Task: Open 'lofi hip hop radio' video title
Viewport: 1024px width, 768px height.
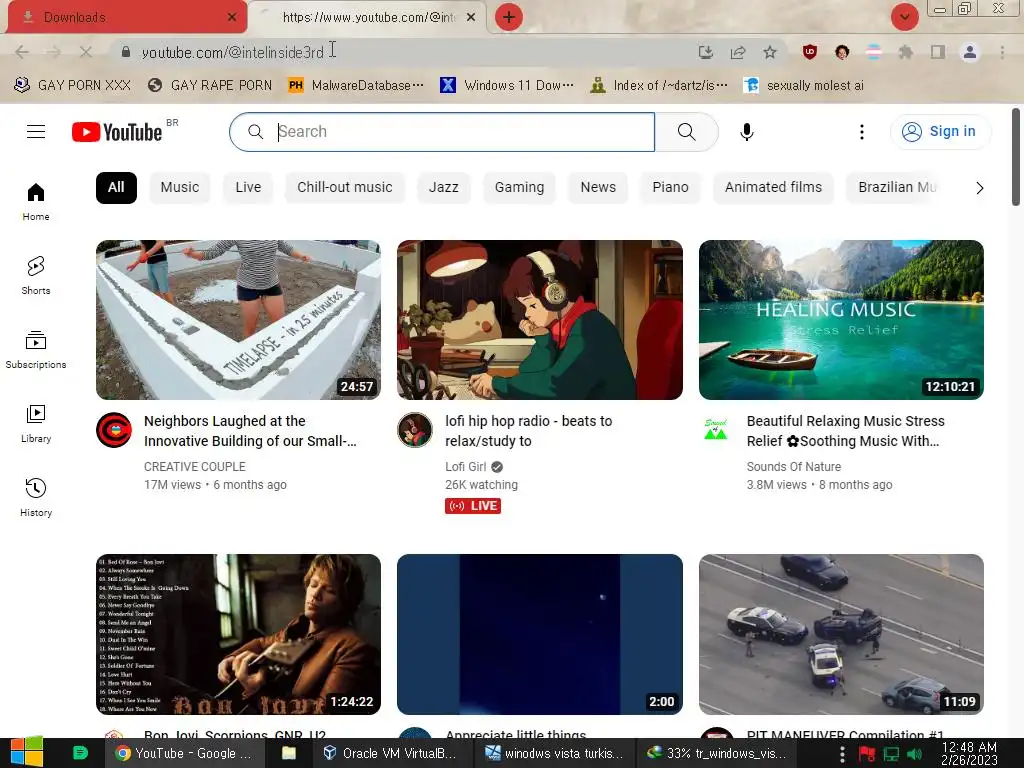Action: tap(528, 431)
